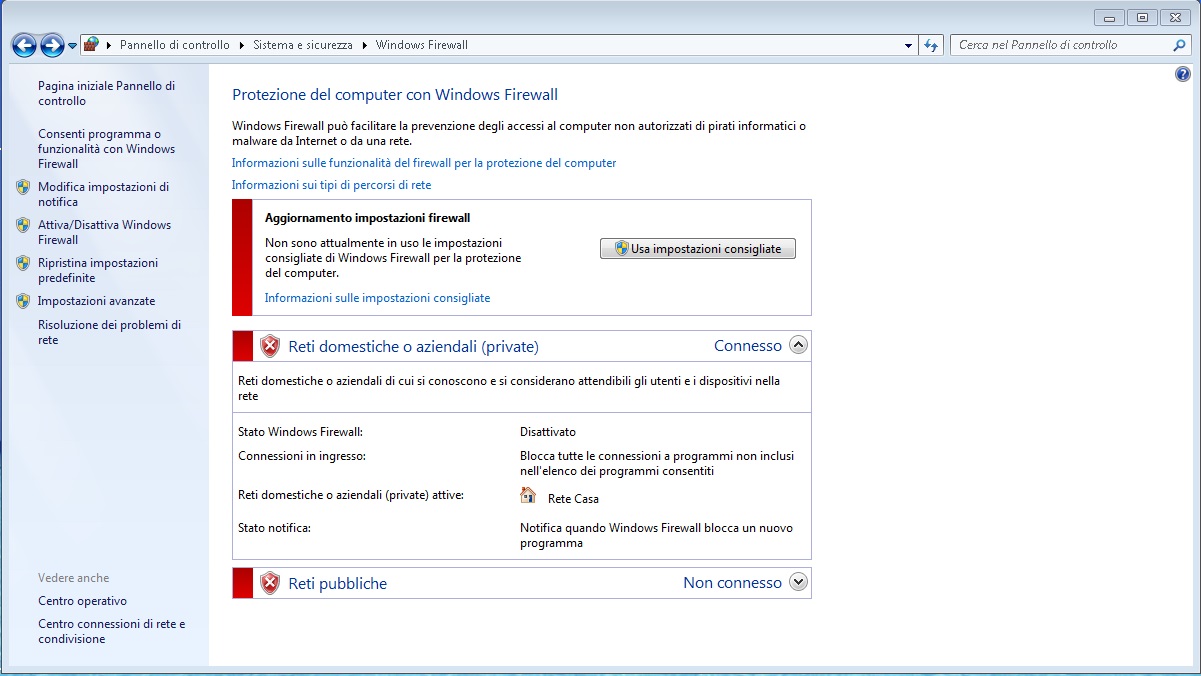Click the 'Disattivato' firewall state value
Viewport: 1201px width, 676px height.
[548, 432]
